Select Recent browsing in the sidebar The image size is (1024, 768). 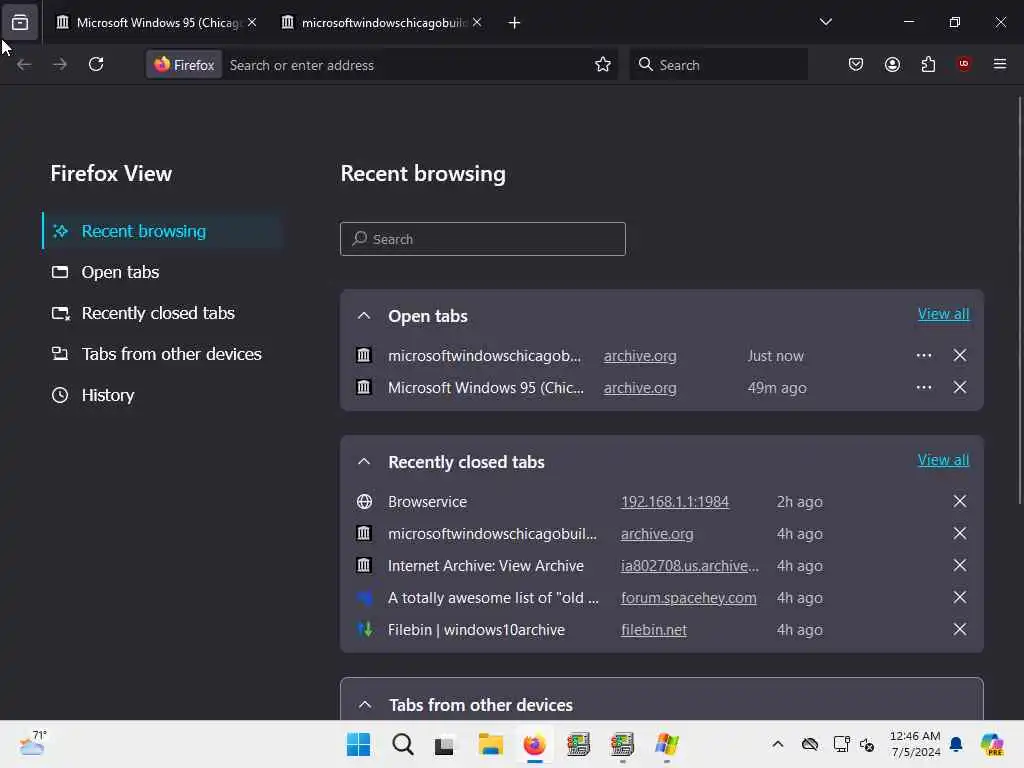[163, 231]
